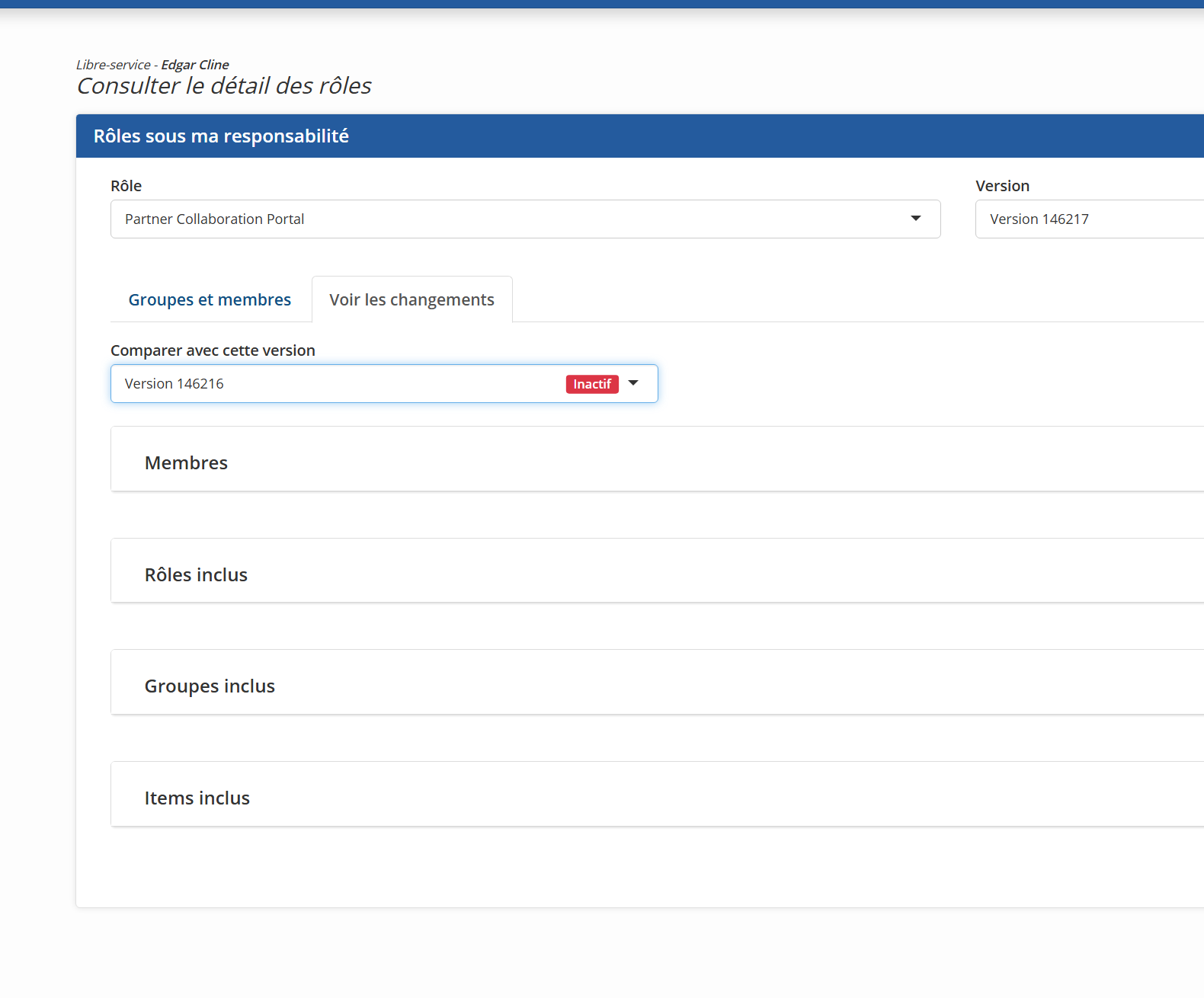The width and height of the screenshot is (1204, 998).
Task: Click the Consulter le détail des rôles title
Action: tap(224, 85)
